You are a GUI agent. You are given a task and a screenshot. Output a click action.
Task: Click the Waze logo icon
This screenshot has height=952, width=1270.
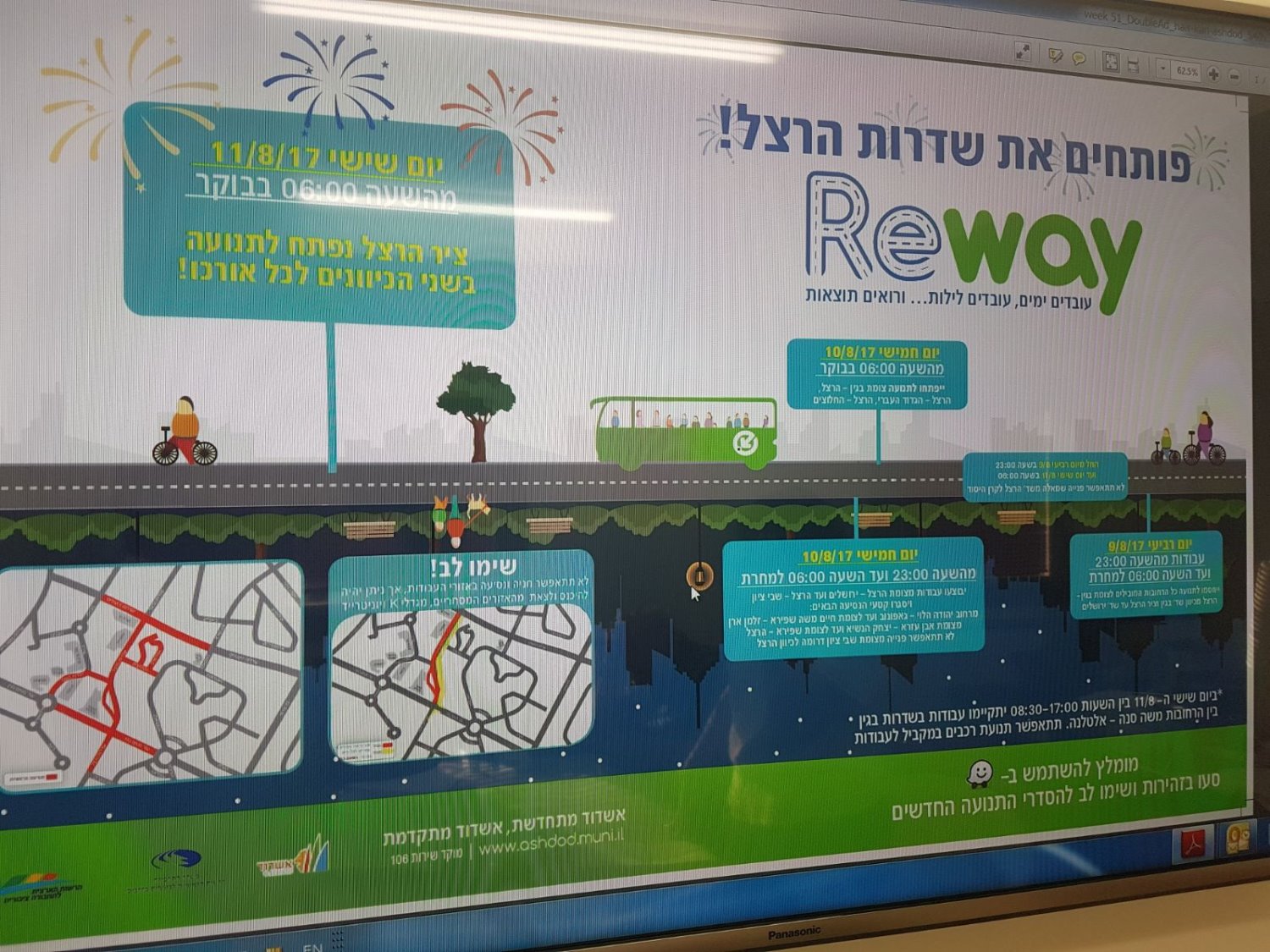click(x=980, y=773)
